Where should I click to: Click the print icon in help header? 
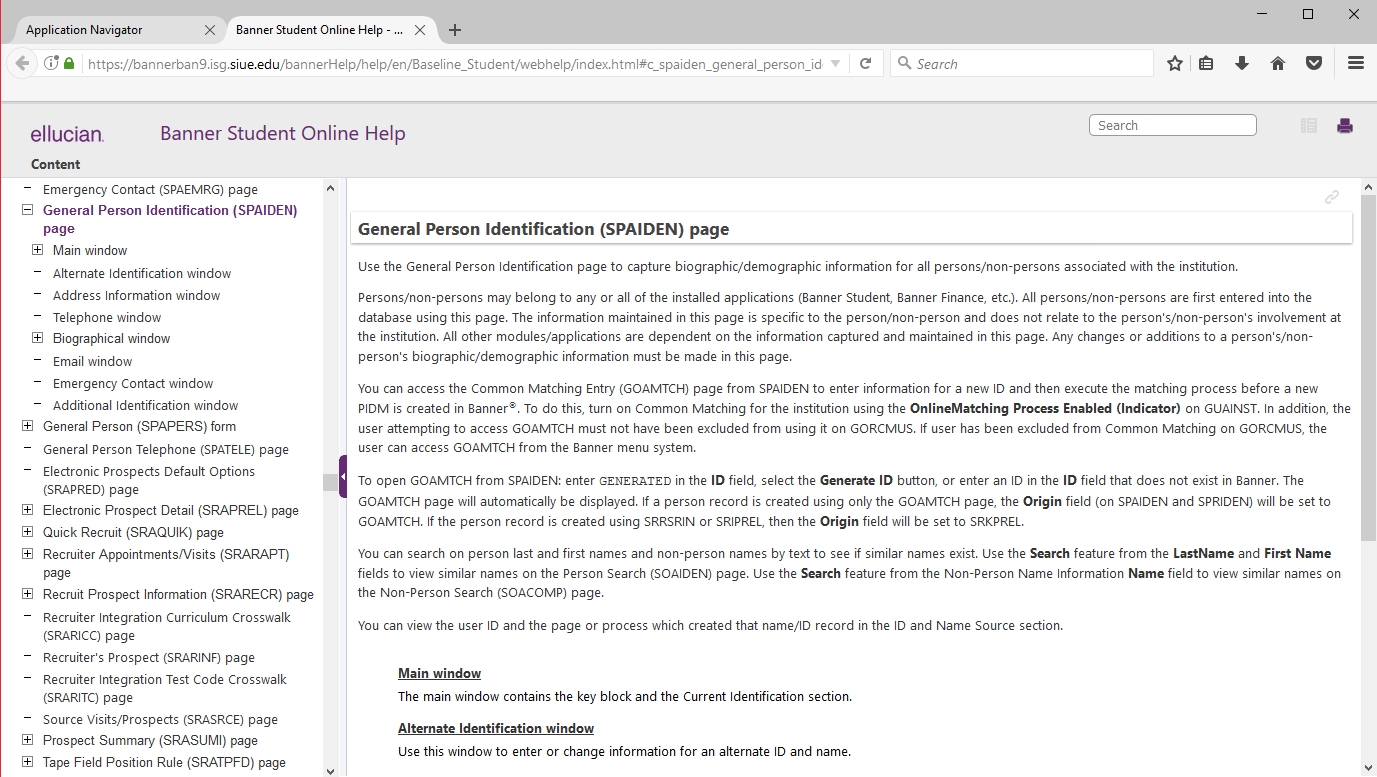point(1345,126)
